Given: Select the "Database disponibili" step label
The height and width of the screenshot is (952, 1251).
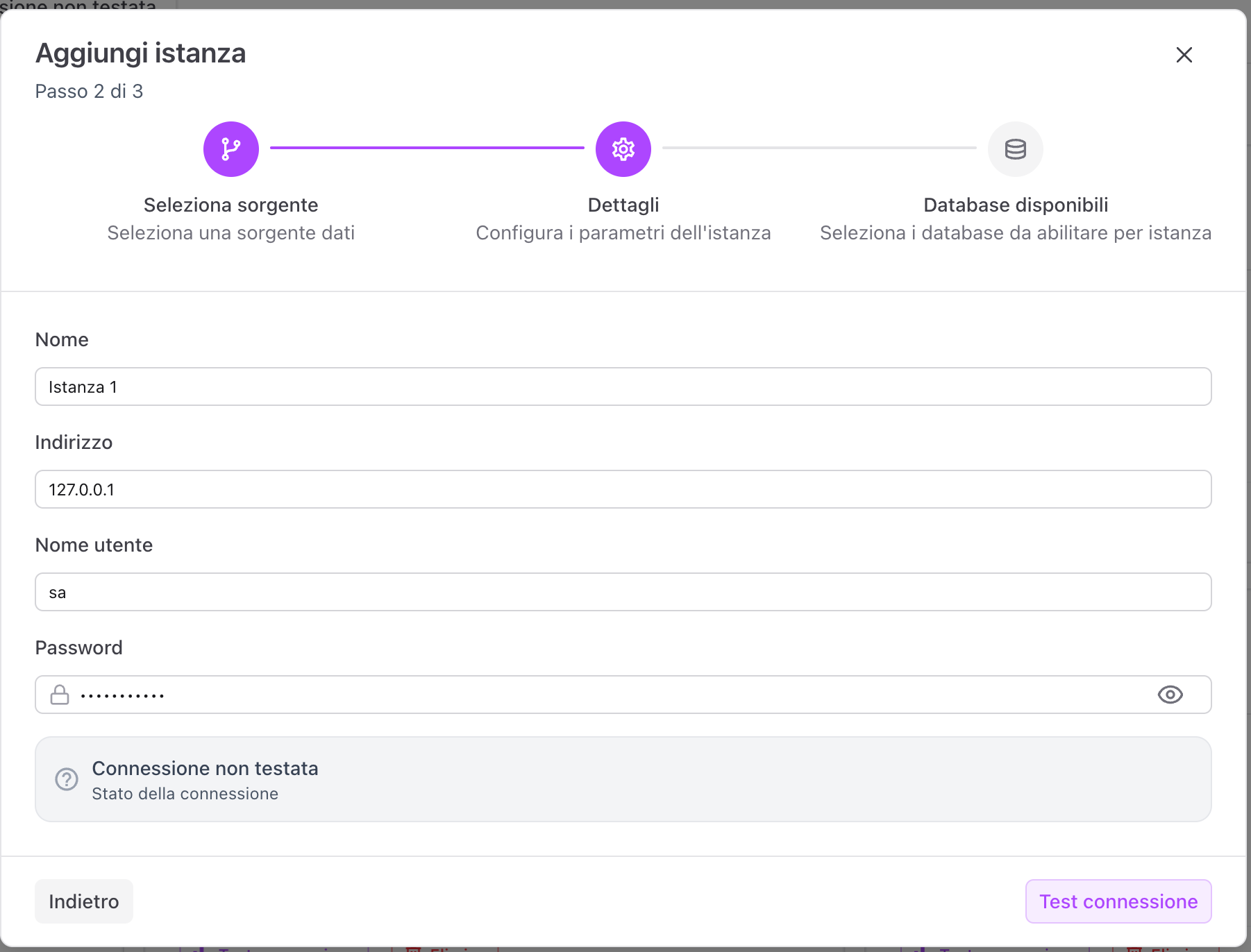Looking at the screenshot, I should click(x=1015, y=205).
